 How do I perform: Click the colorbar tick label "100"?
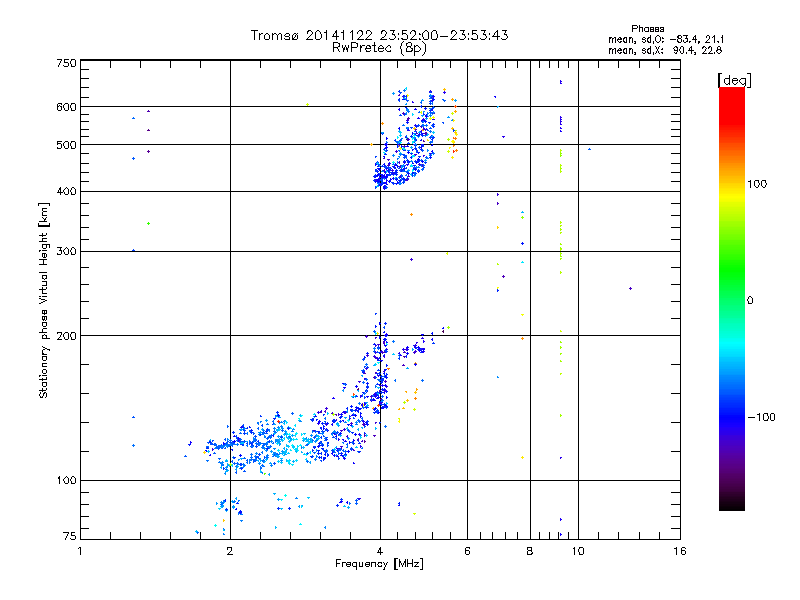[757, 184]
